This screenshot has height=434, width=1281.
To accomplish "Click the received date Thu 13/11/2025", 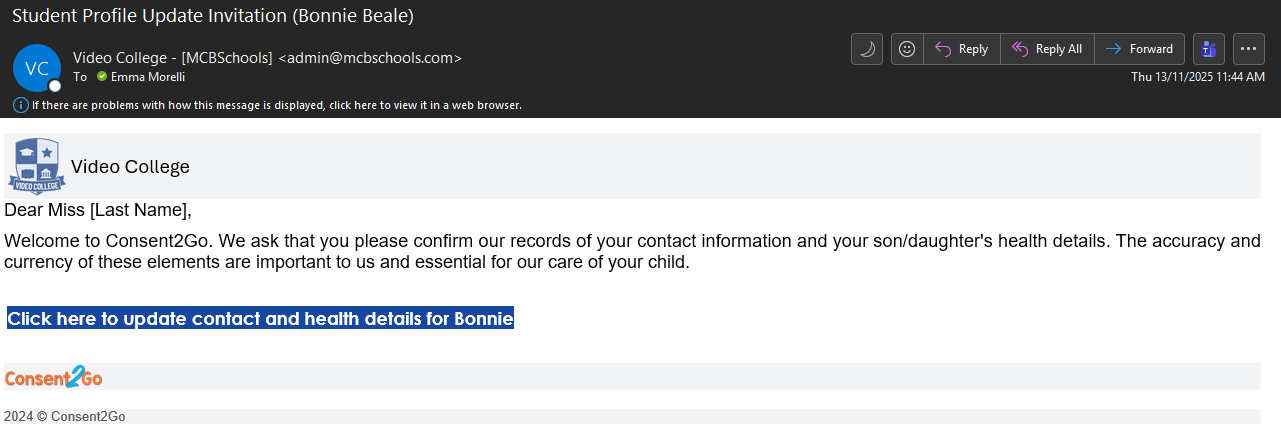I will [1197, 77].
